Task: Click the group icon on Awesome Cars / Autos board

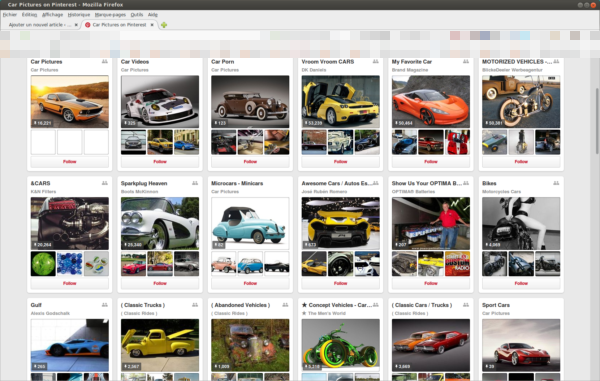Action: tap(376, 183)
